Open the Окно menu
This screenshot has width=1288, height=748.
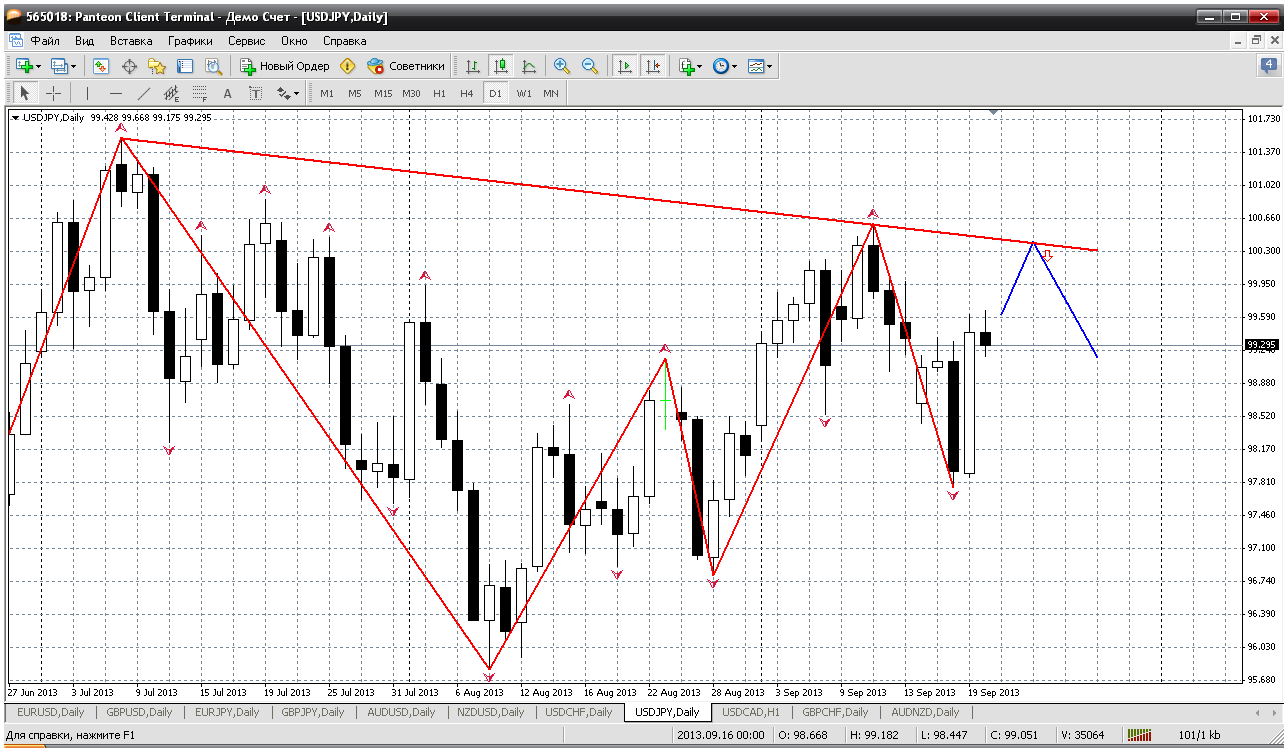(294, 41)
